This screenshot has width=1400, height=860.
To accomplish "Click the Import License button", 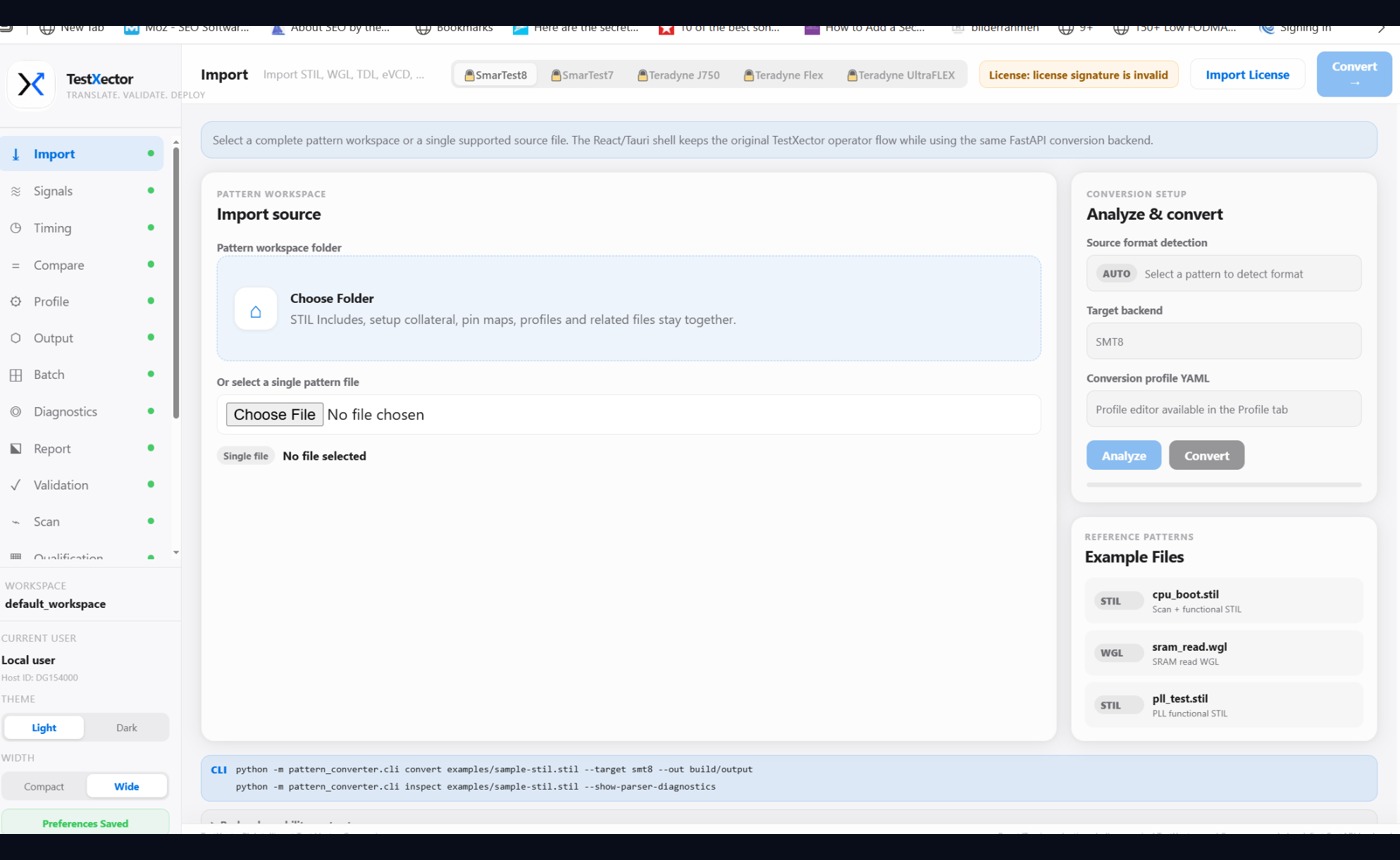I will pyautogui.click(x=1247, y=75).
